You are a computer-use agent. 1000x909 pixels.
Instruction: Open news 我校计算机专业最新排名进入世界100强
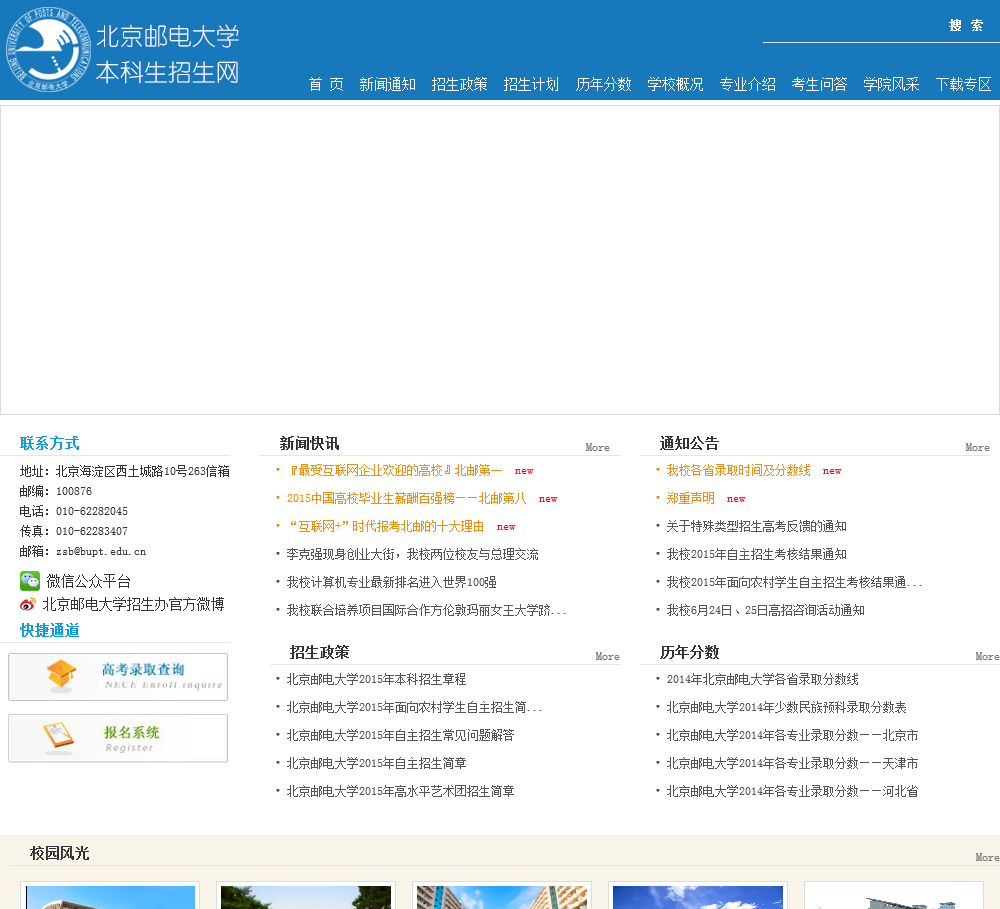coord(391,582)
